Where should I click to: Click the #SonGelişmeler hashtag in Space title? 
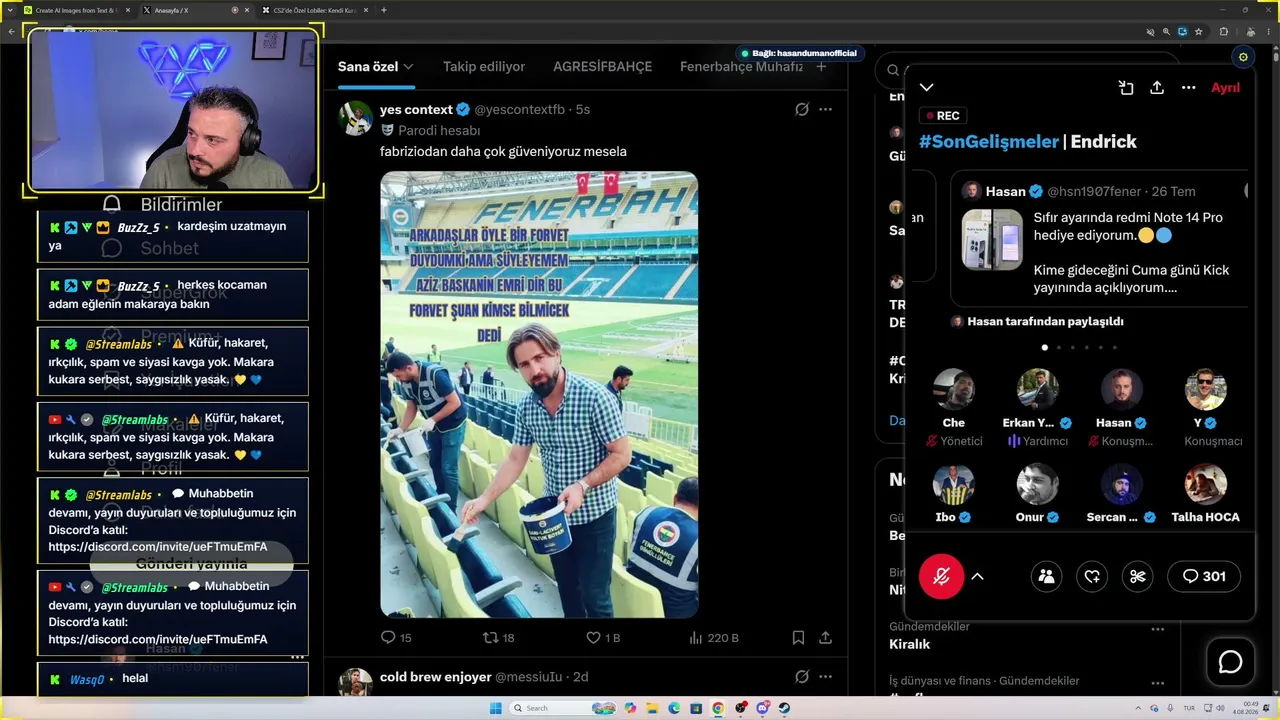(x=988, y=142)
